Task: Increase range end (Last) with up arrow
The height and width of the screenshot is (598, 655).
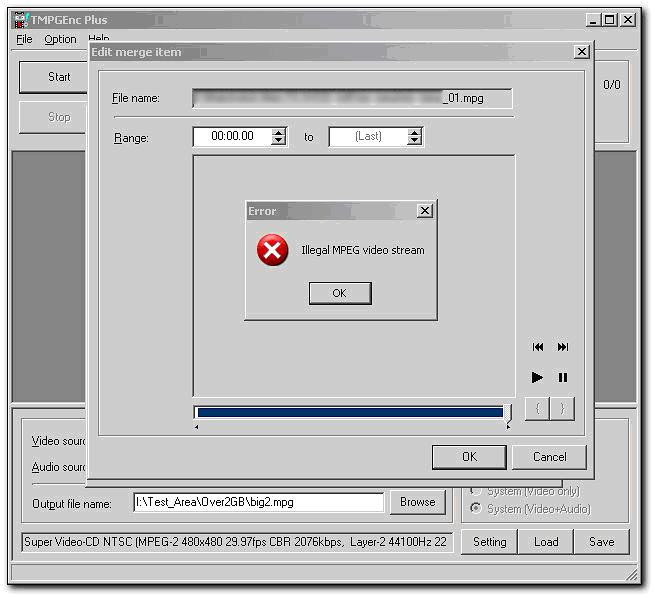Action: [x=414, y=132]
